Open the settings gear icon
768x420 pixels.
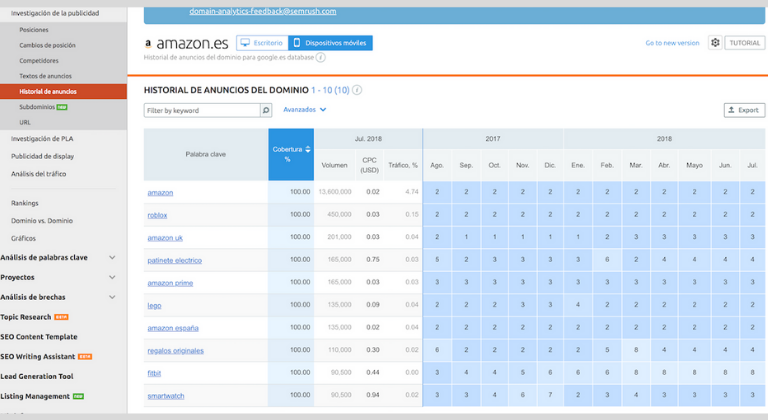pos(715,43)
